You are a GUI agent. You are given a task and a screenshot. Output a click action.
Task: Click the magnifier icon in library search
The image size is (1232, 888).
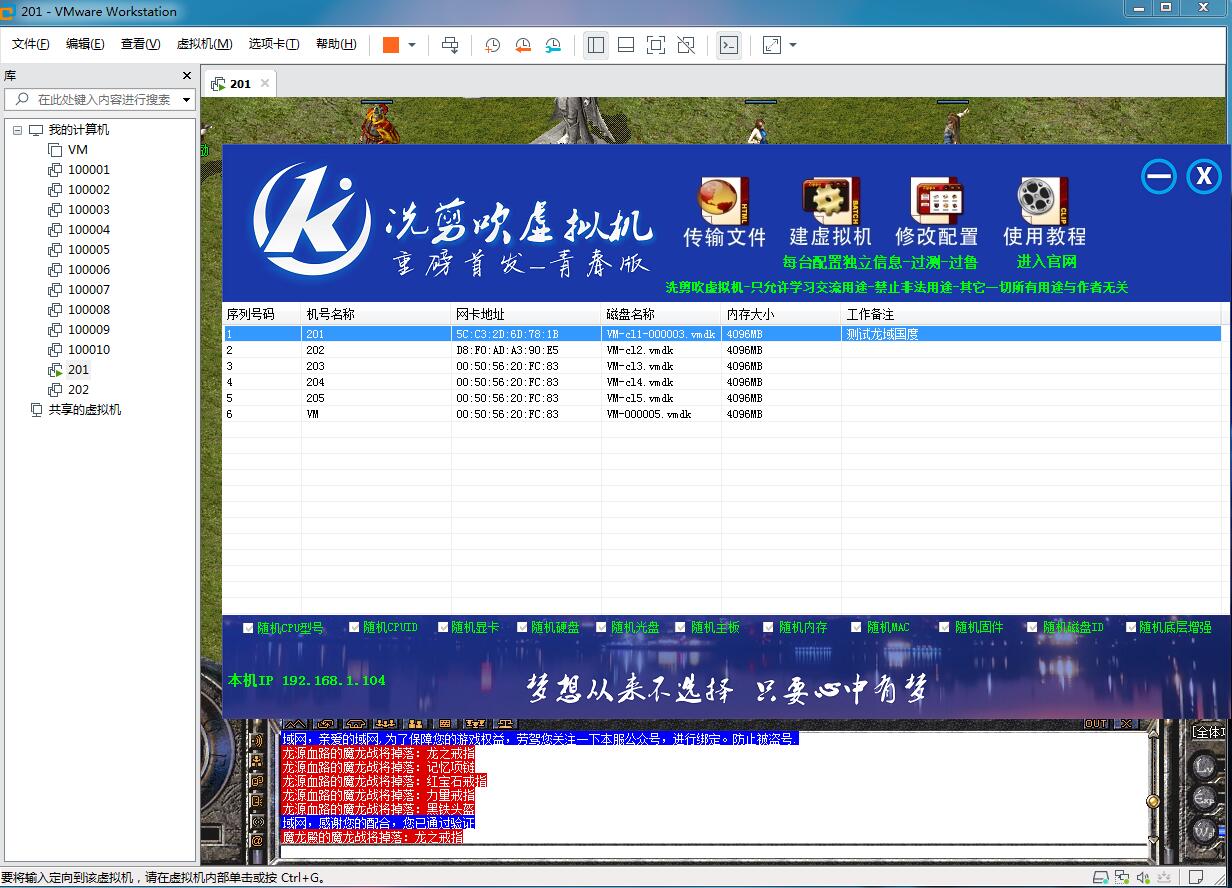point(21,99)
